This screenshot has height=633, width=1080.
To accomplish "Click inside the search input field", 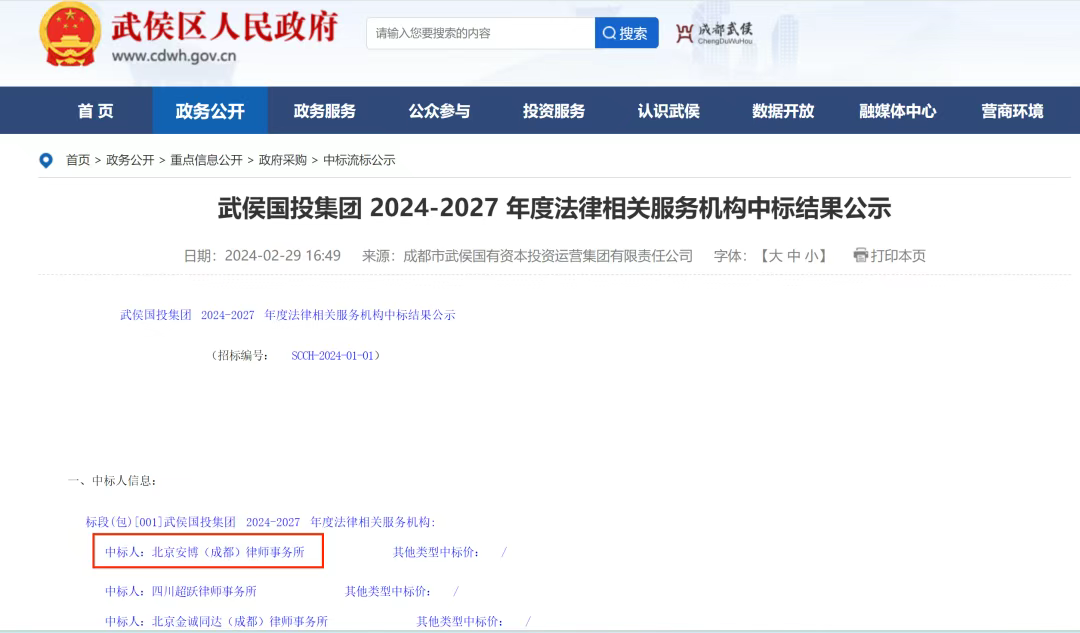I will pos(480,33).
